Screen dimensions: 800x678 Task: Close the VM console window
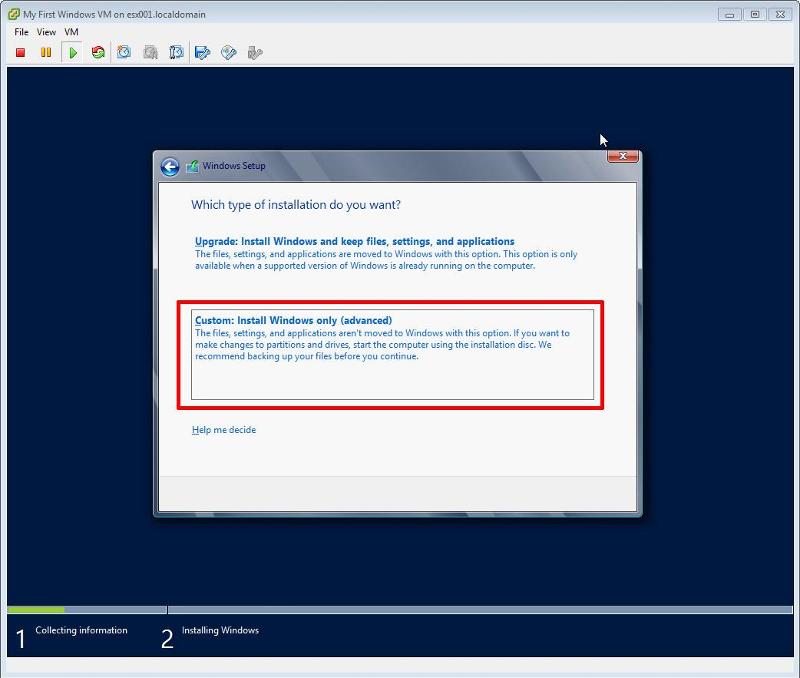click(x=781, y=15)
